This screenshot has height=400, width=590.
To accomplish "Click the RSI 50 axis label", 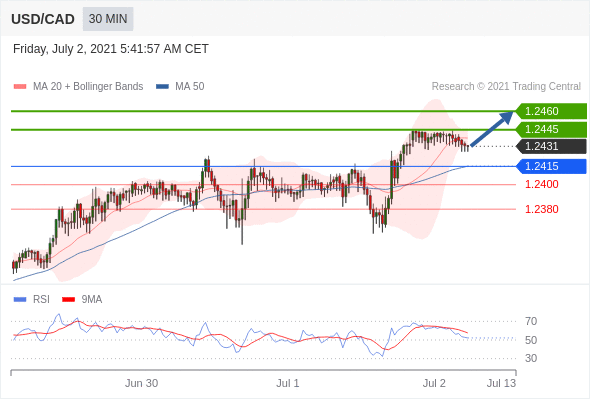I will pyautogui.click(x=531, y=340).
